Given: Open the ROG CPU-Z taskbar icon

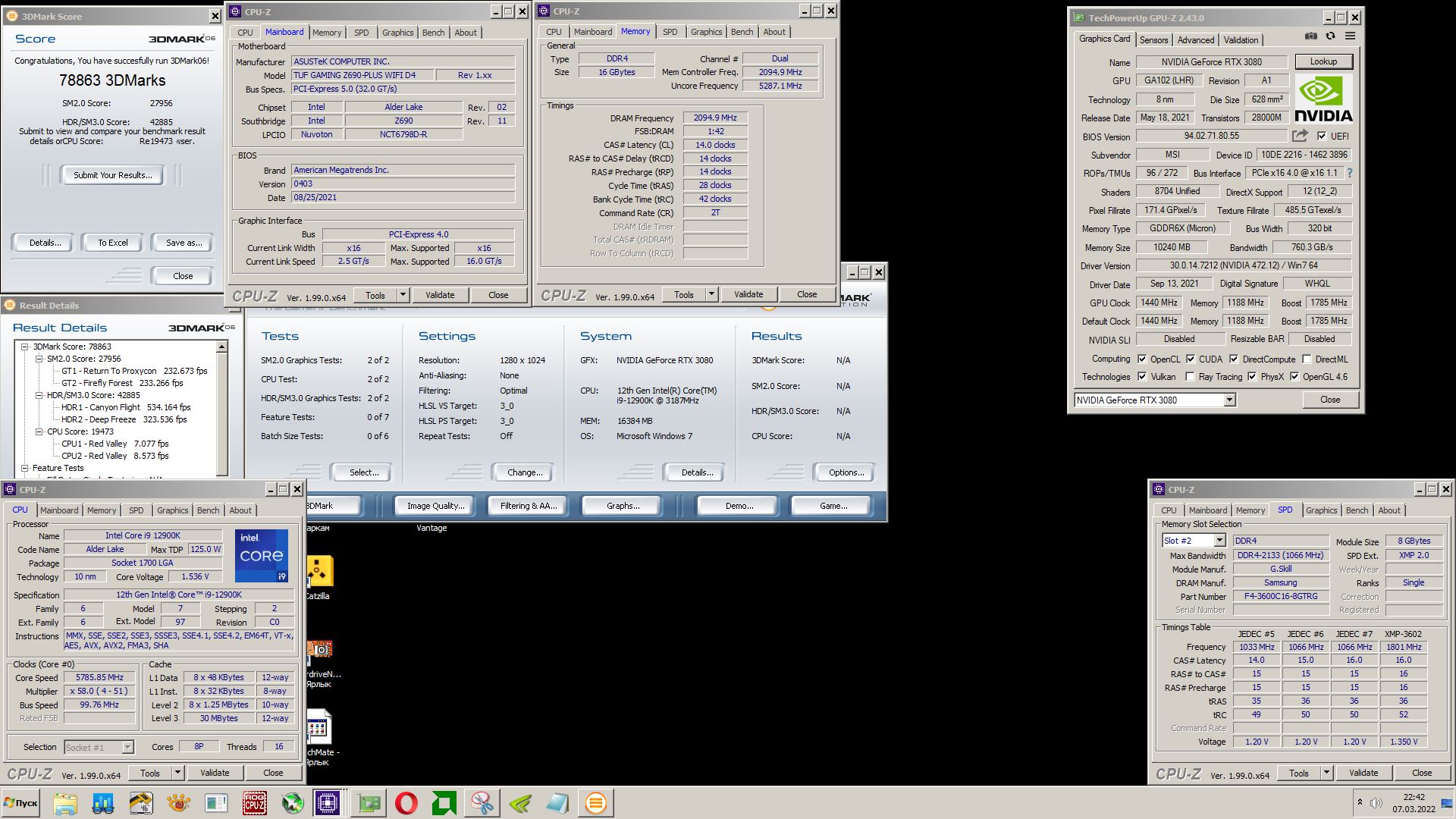Looking at the screenshot, I should point(254,803).
